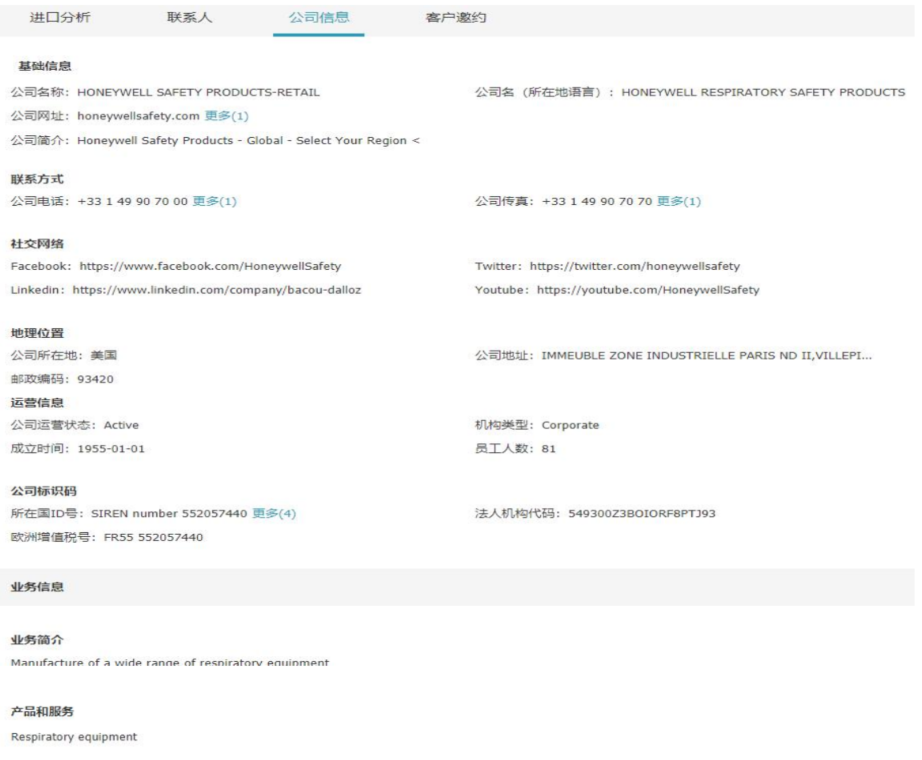
Task: Show more fax numbers next to 公司传真
Action: (x=679, y=201)
